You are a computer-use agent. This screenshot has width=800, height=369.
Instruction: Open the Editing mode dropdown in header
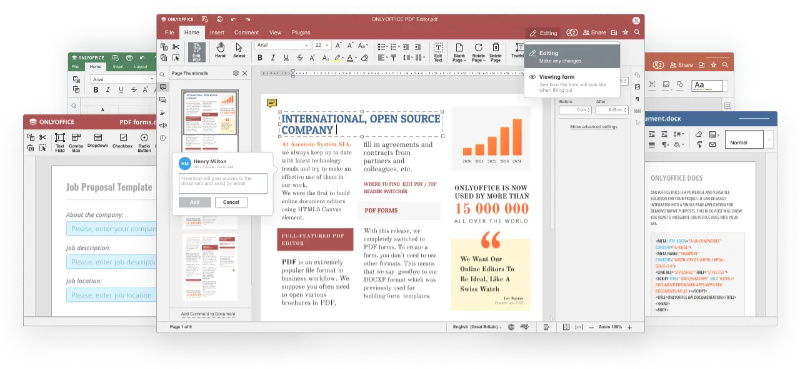click(543, 33)
